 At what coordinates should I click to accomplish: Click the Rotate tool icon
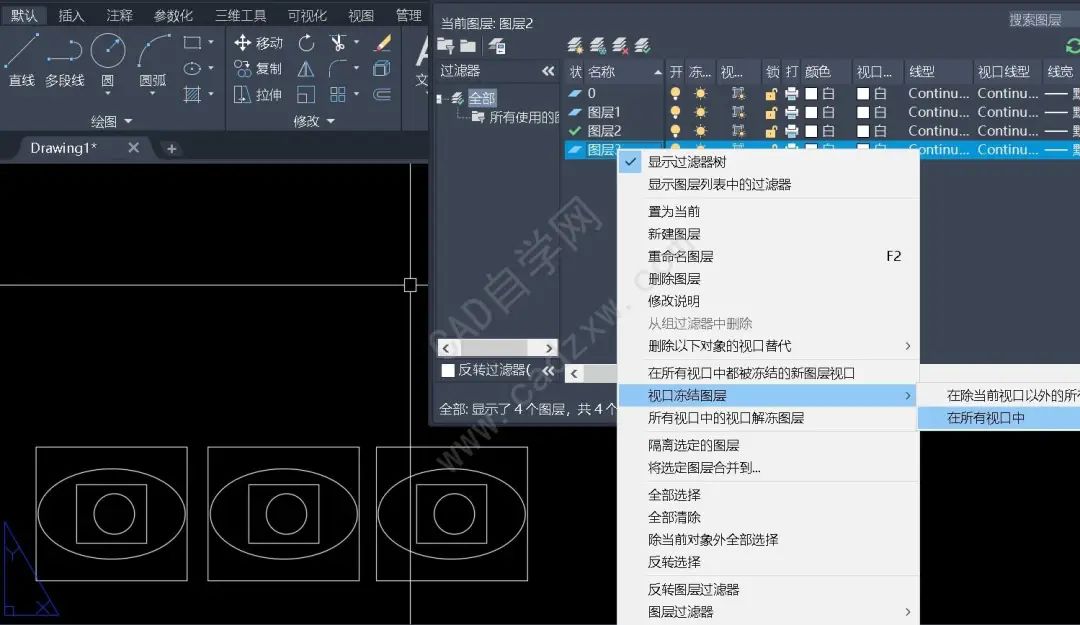click(x=306, y=43)
